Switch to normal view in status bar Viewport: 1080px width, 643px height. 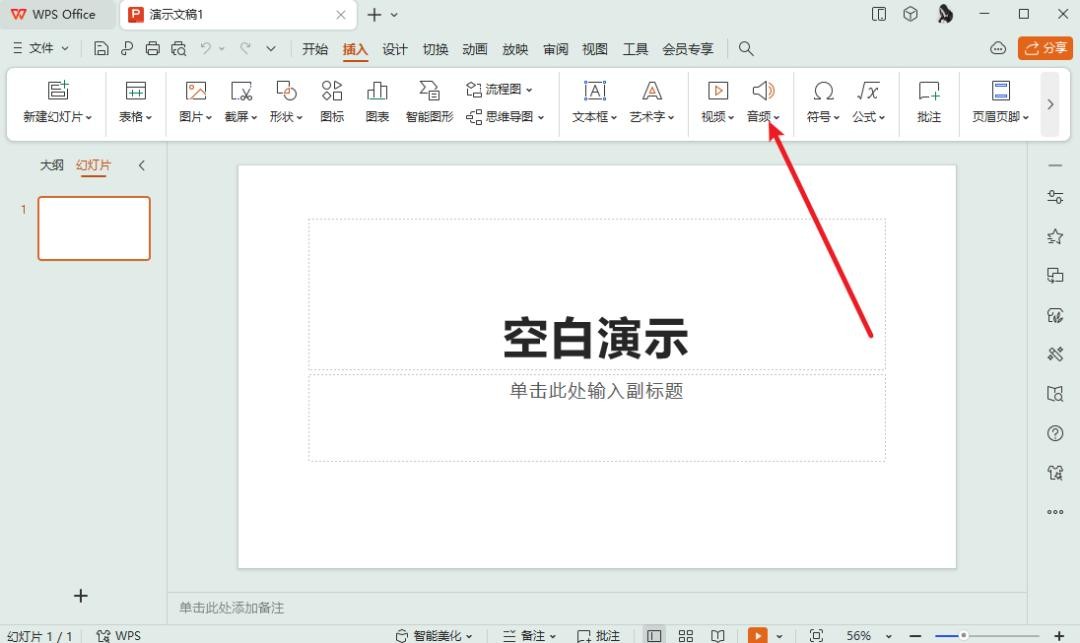click(x=654, y=635)
